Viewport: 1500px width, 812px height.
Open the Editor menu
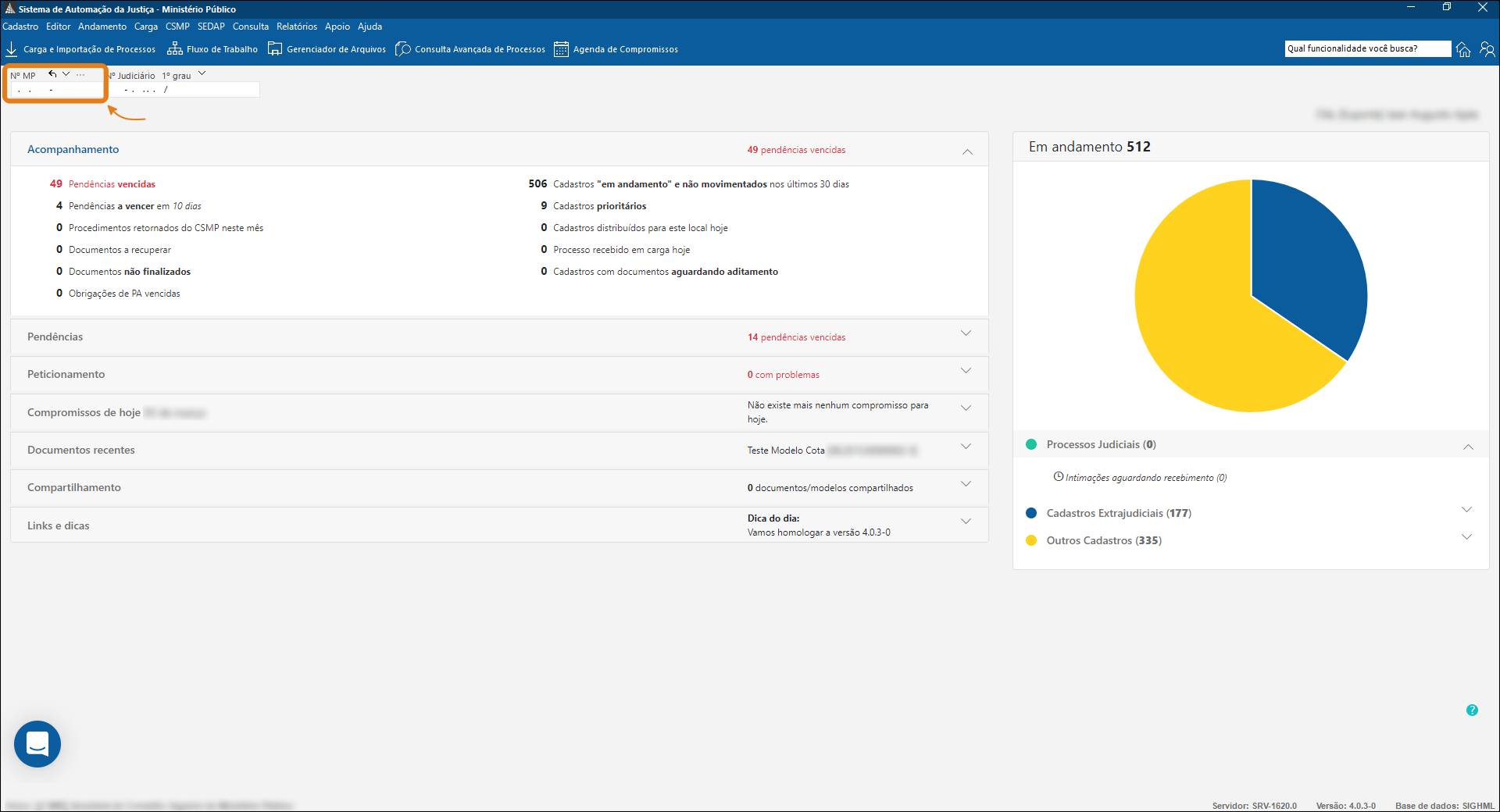[59, 27]
